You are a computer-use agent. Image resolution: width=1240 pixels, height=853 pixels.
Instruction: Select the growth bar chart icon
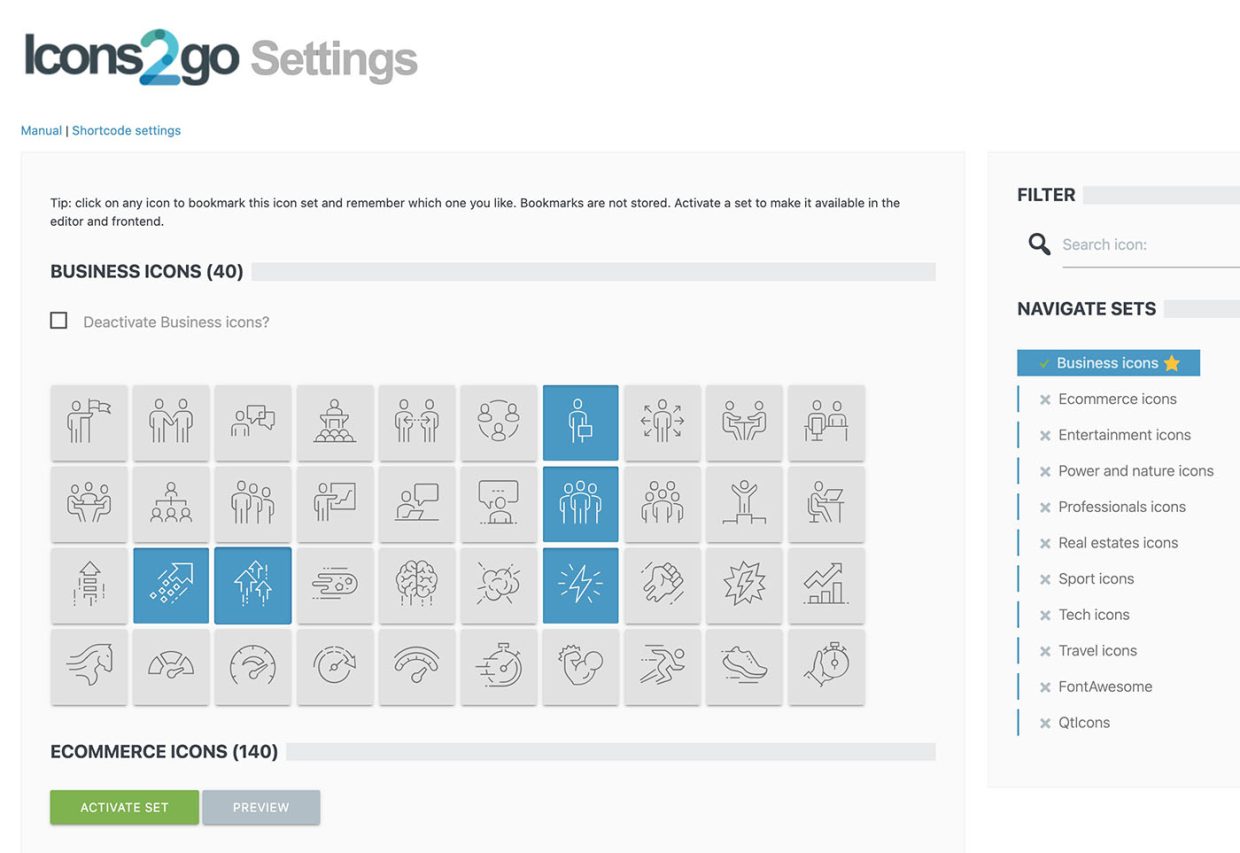click(826, 585)
